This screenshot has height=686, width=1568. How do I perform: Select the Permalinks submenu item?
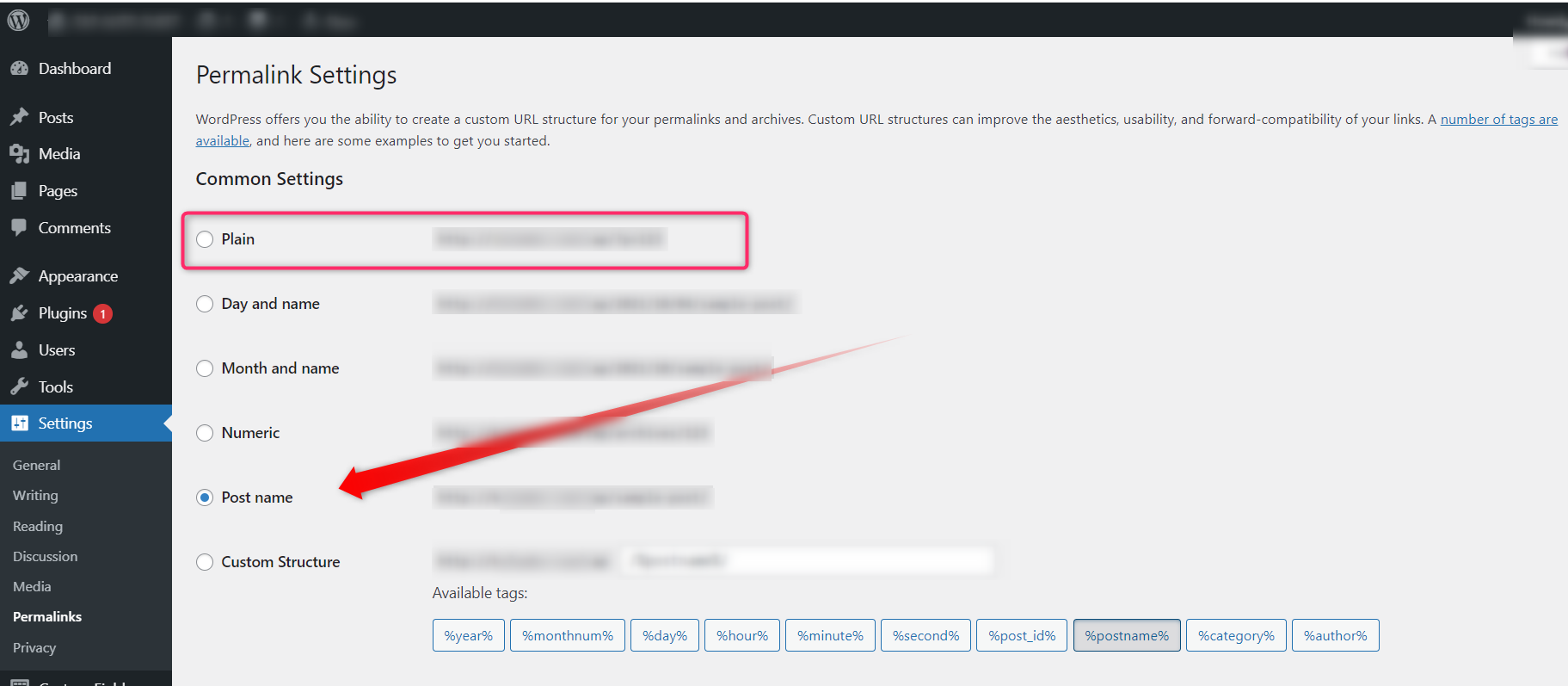click(x=47, y=617)
